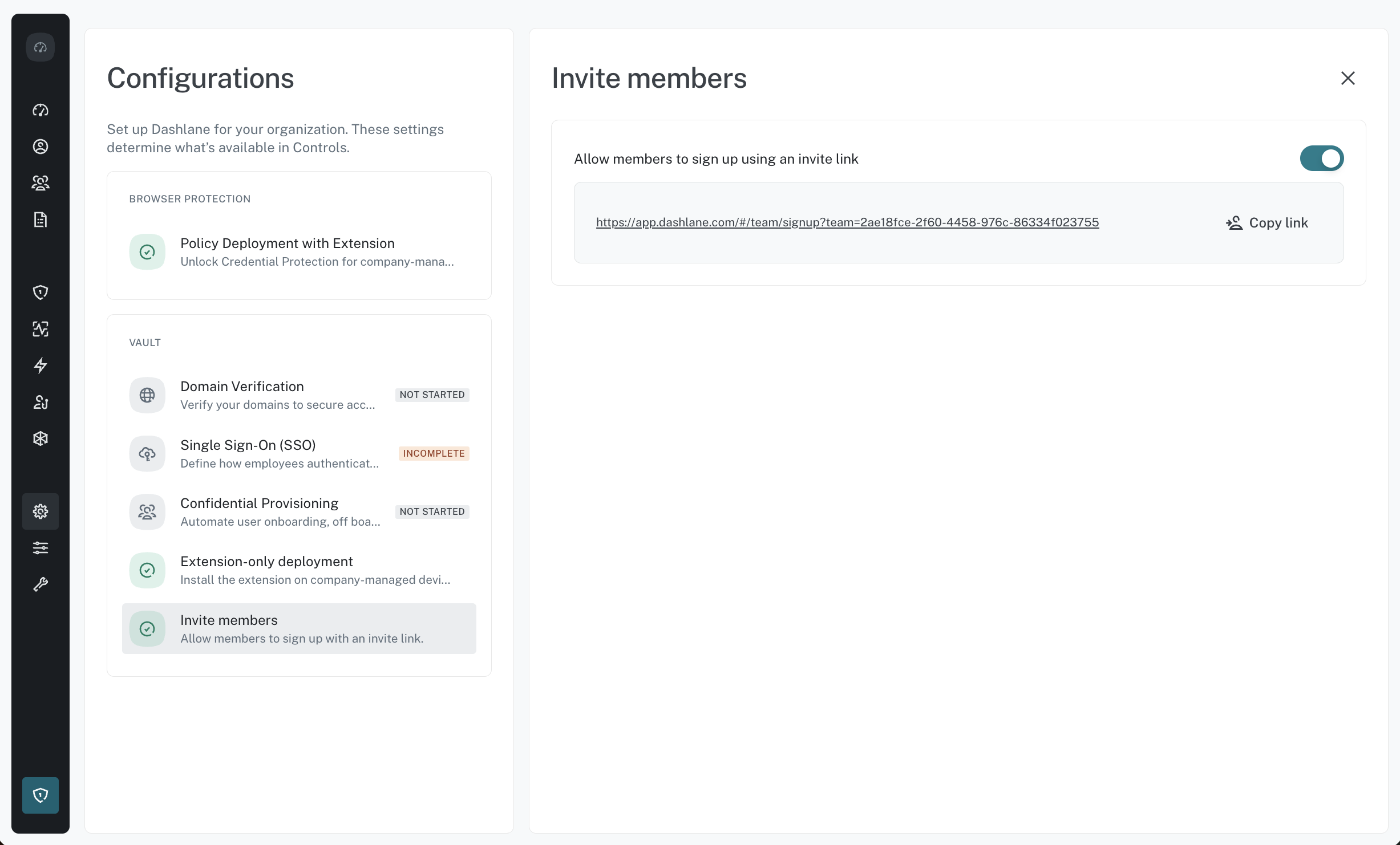
Task: Click 'Verify your domains to secure acc...' text
Action: pyautogui.click(x=278, y=405)
